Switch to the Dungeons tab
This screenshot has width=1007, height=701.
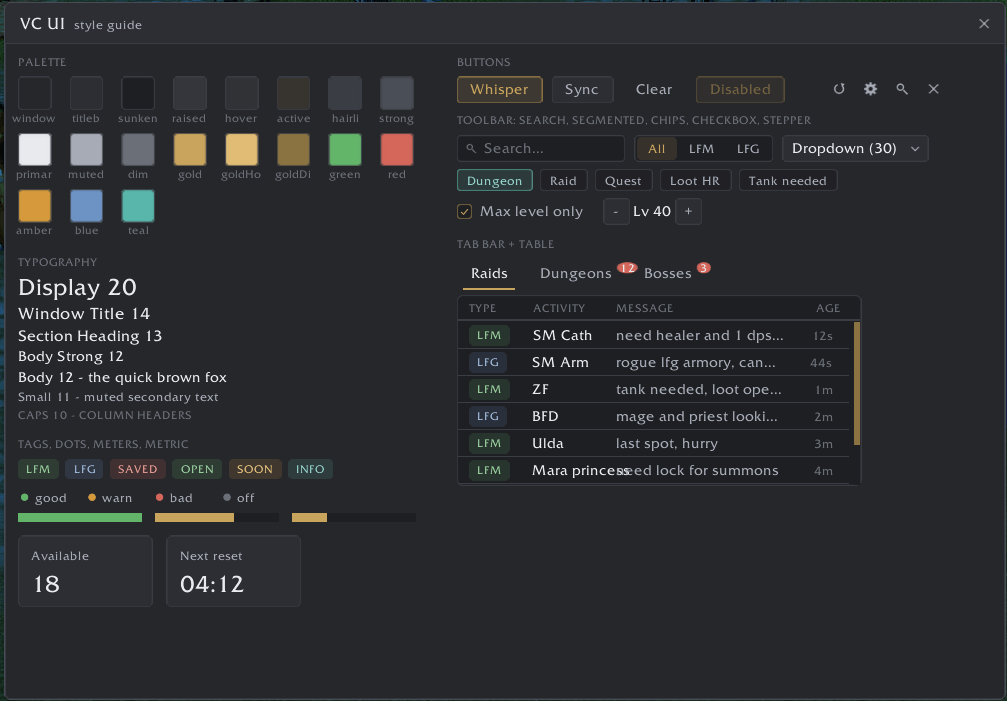pos(575,273)
